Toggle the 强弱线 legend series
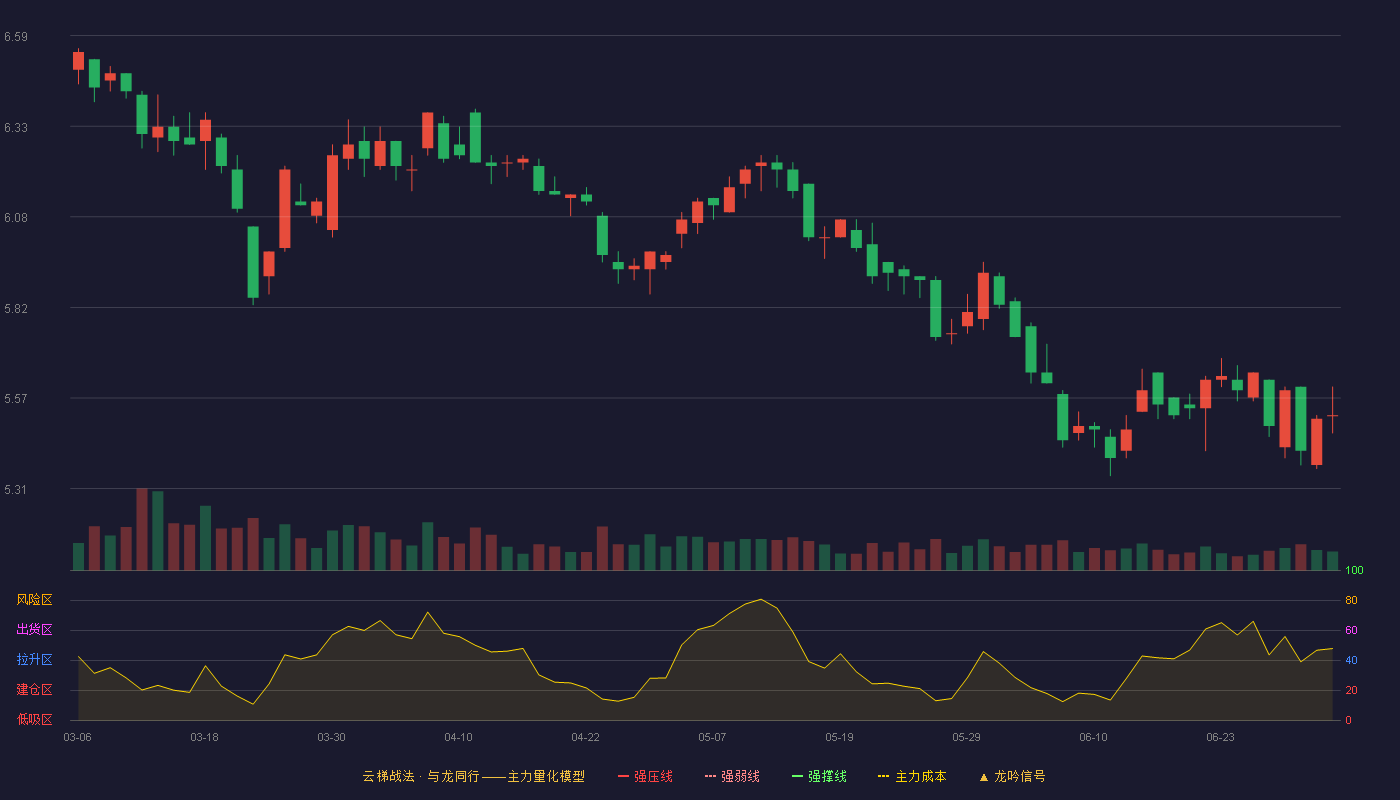This screenshot has width=1400, height=800. point(732,776)
